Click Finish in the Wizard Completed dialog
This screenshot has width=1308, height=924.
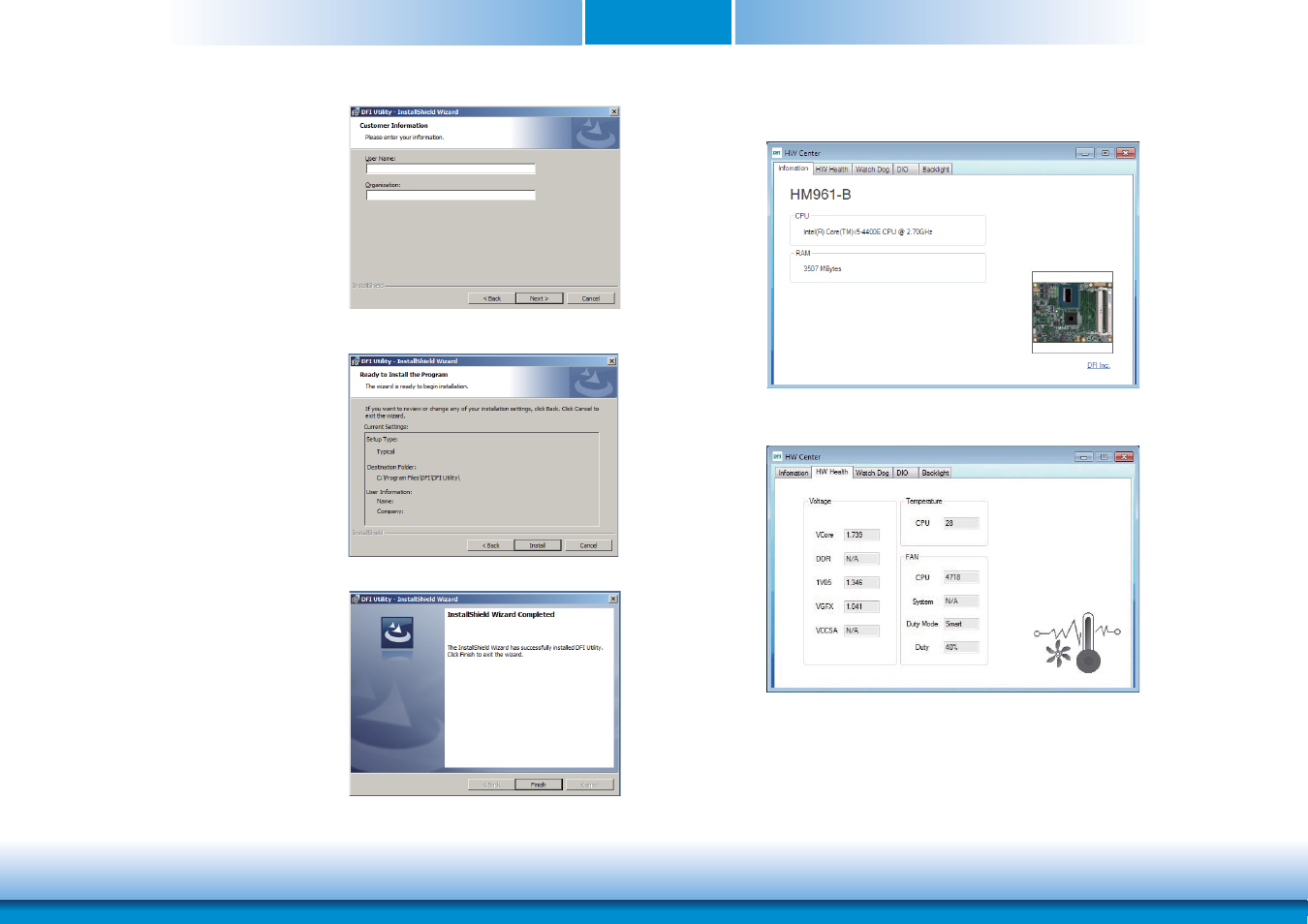539,785
